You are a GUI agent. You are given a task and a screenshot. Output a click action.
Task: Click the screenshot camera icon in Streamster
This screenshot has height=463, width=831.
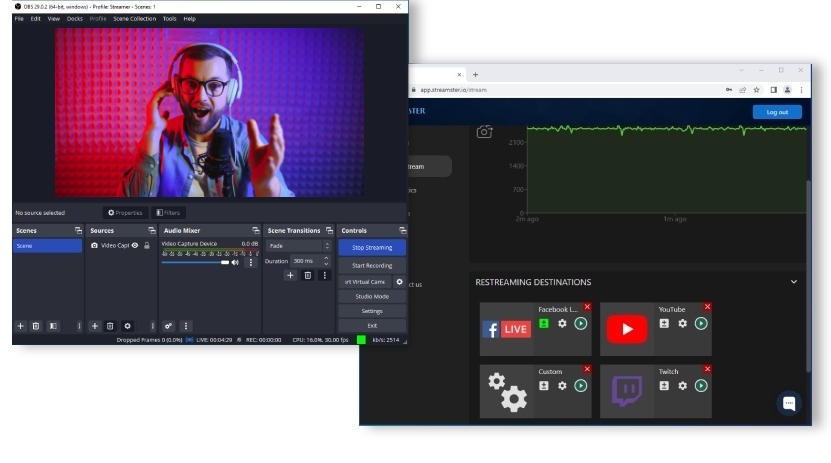[484, 131]
